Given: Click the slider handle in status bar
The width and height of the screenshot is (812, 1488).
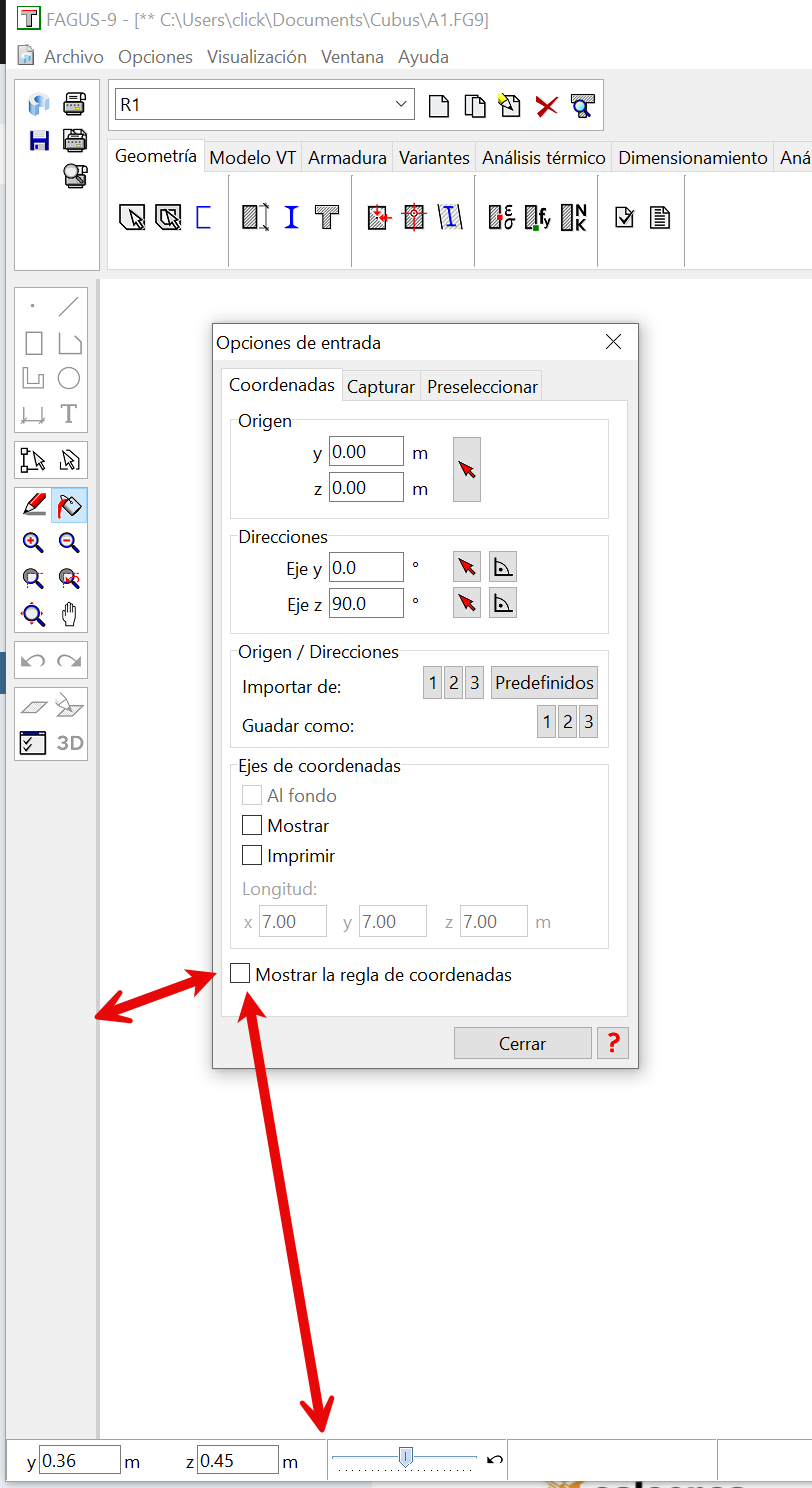Looking at the screenshot, I should pos(405,1457).
